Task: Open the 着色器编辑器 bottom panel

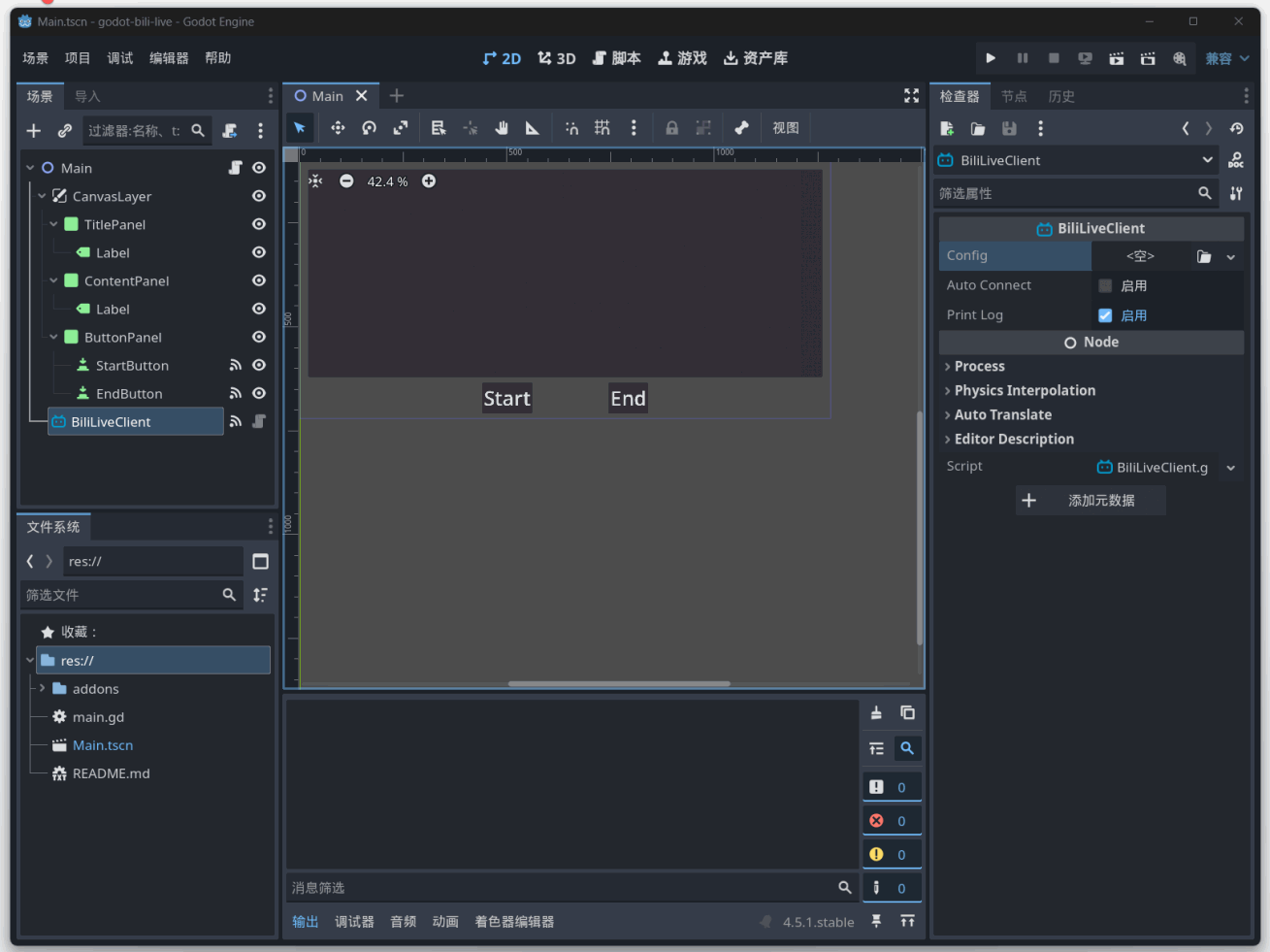Action: (514, 922)
